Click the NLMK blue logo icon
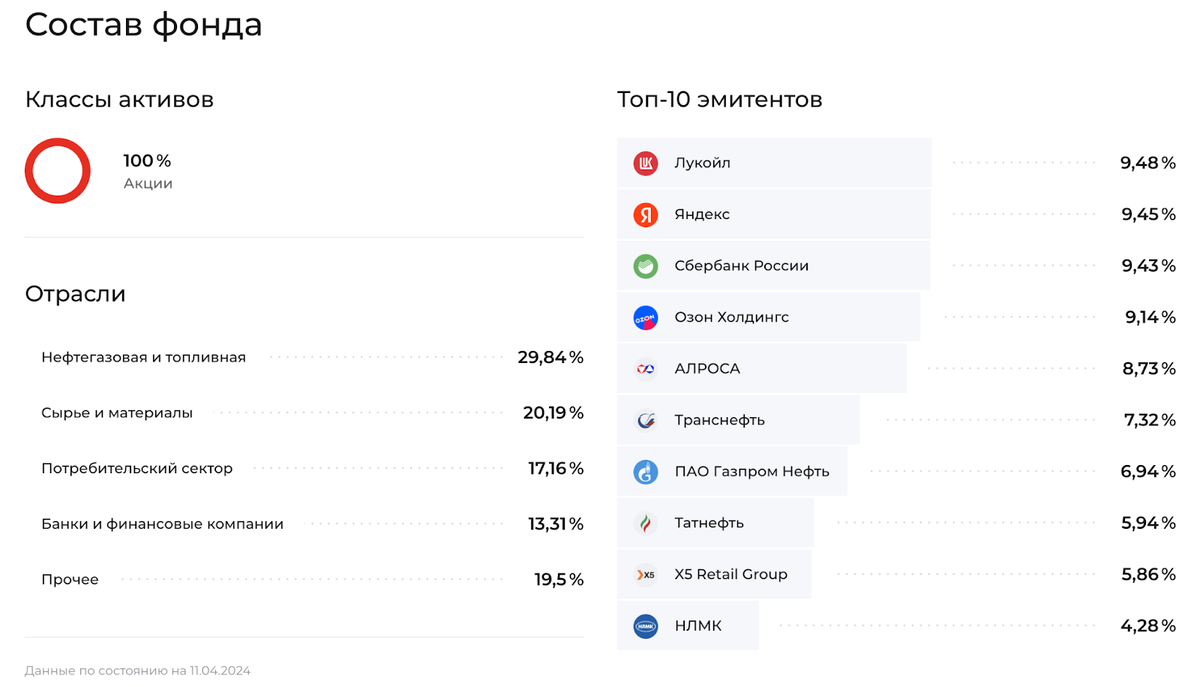Image resolution: width=1200 pixels, height=687 pixels. pyautogui.click(x=646, y=626)
